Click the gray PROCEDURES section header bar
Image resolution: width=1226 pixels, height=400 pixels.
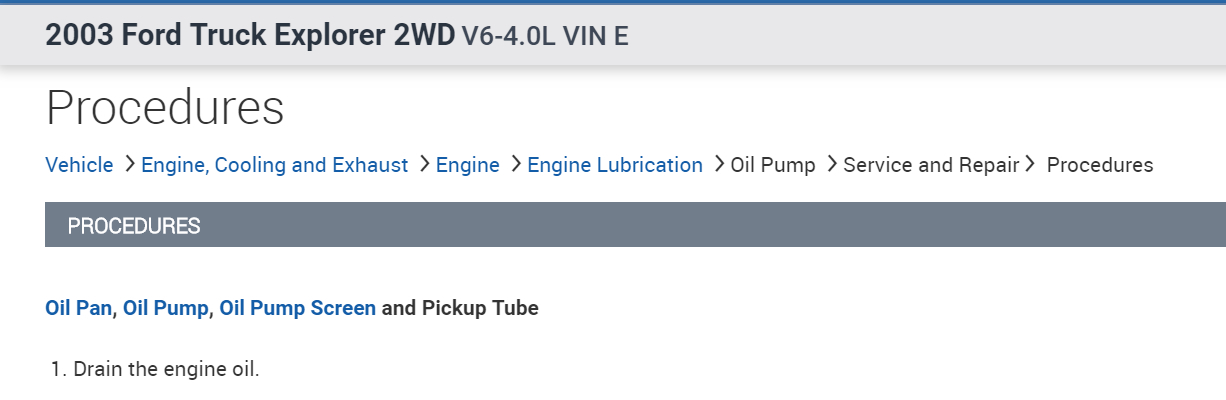635,225
